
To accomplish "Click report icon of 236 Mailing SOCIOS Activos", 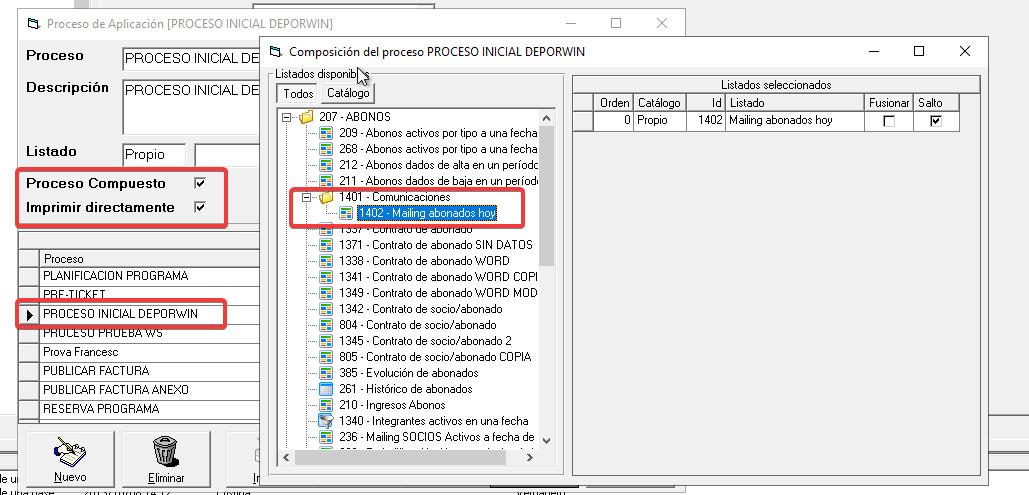I will pyautogui.click(x=326, y=437).
